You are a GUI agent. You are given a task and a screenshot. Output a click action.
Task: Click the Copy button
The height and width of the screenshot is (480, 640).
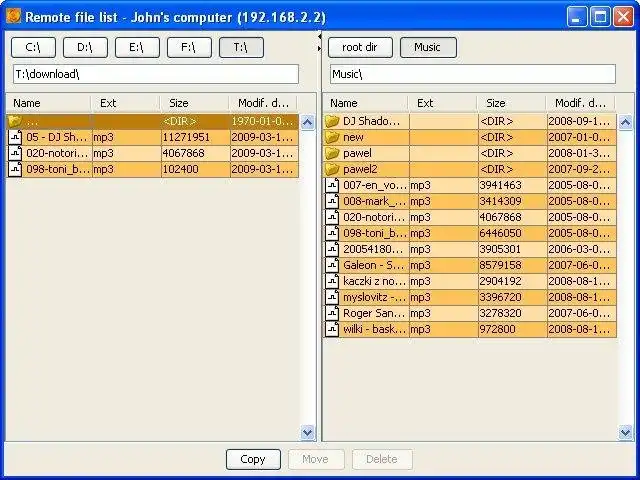pos(253,459)
